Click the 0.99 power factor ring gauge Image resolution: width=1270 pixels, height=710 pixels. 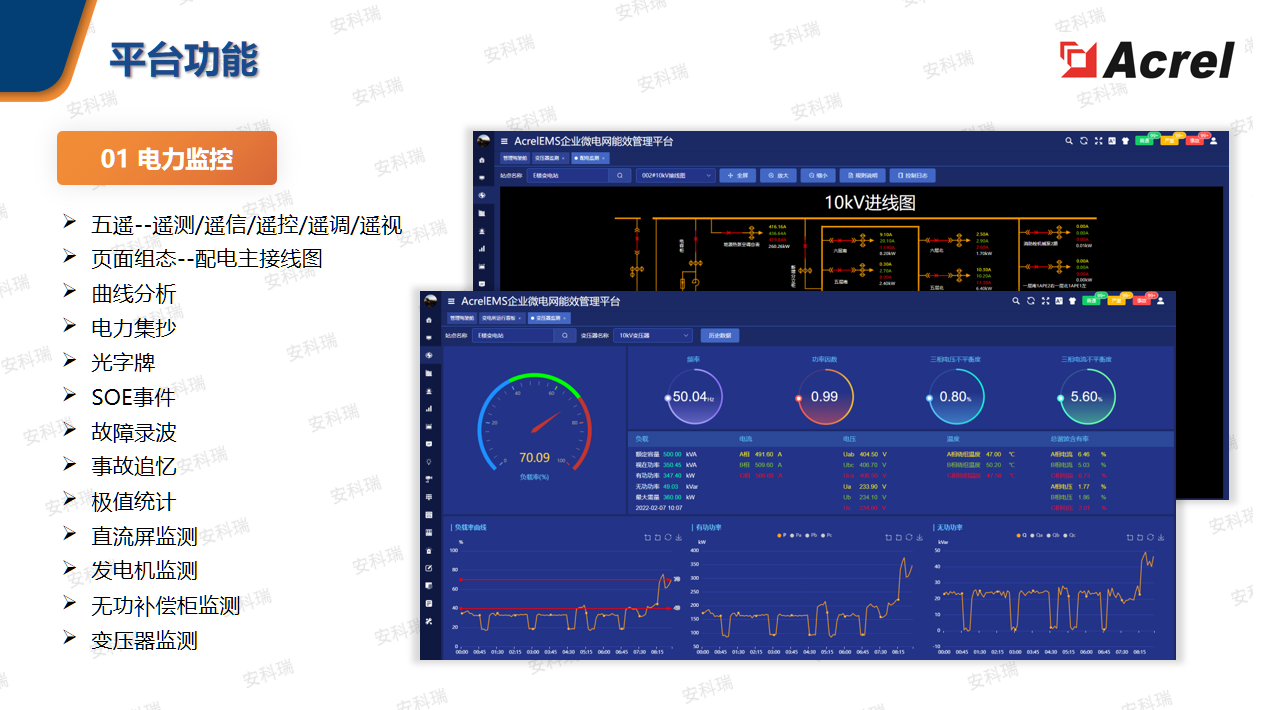coord(825,397)
